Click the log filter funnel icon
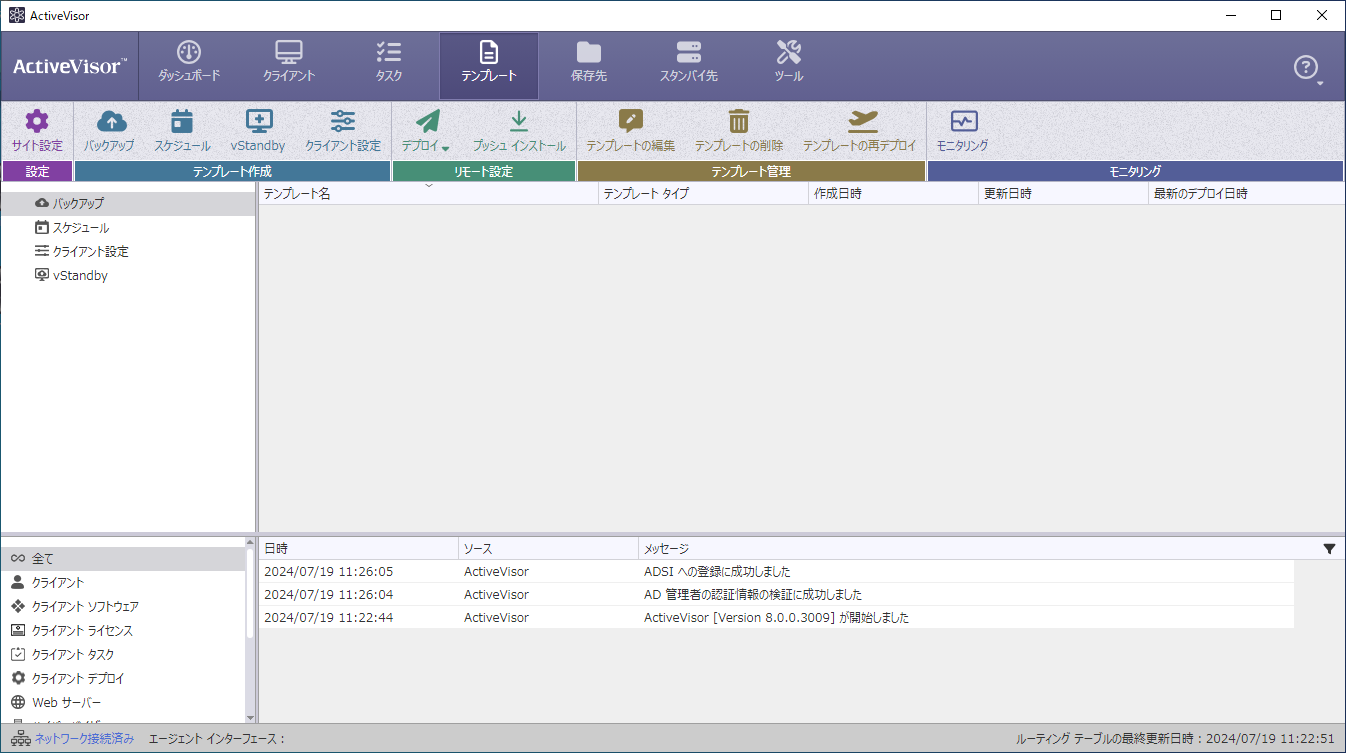 tap(1329, 548)
